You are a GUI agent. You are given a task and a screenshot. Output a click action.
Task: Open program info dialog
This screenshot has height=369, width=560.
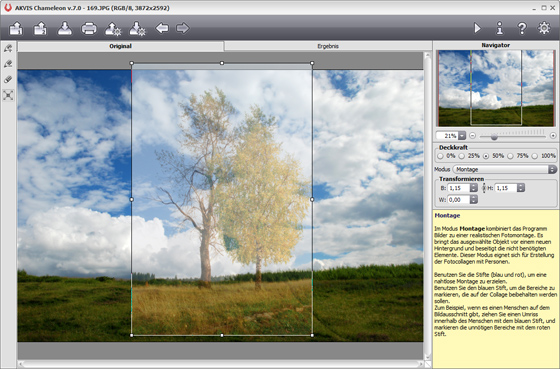(x=500, y=28)
